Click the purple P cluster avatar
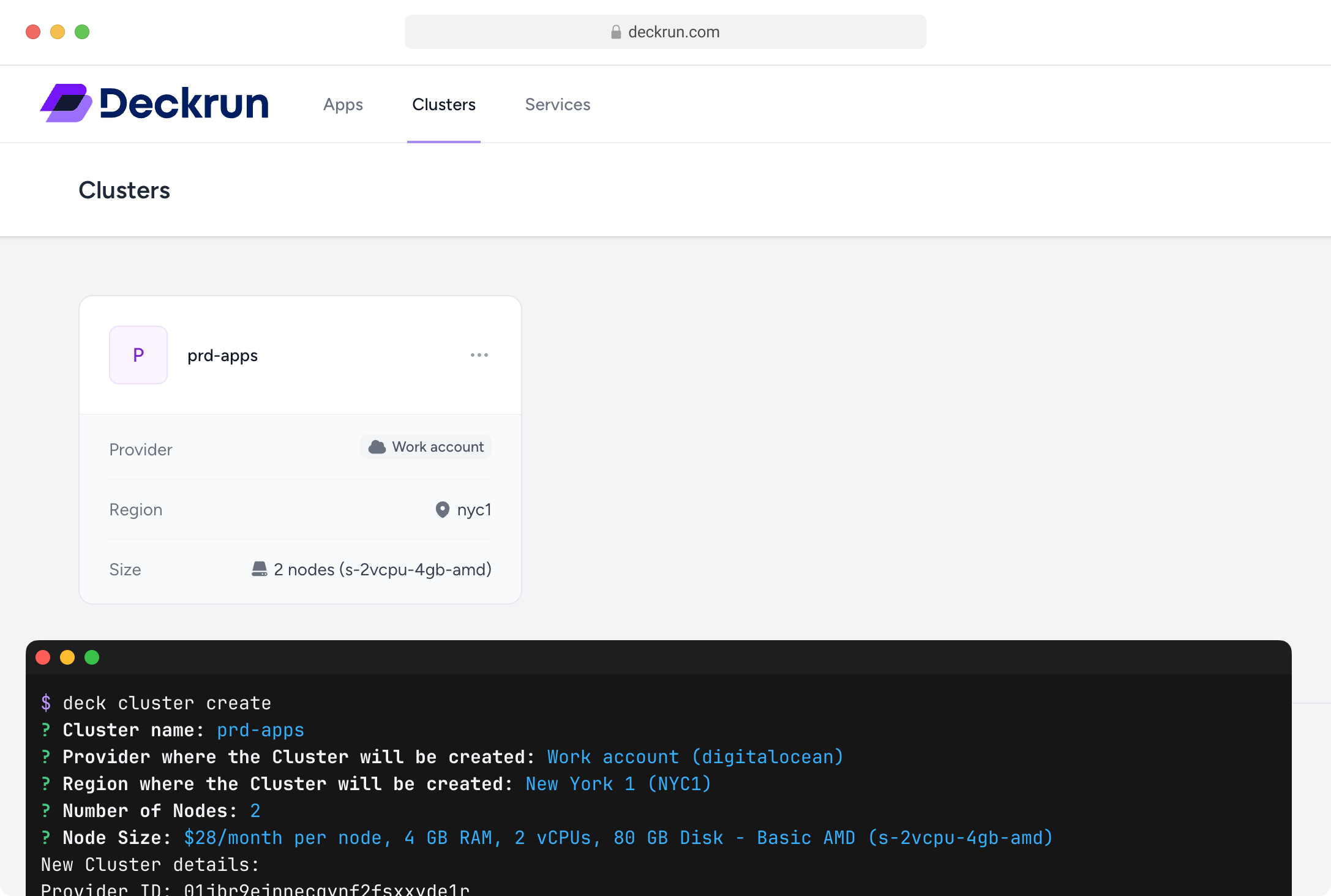The width and height of the screenshot is (1331, 896). 138,355
